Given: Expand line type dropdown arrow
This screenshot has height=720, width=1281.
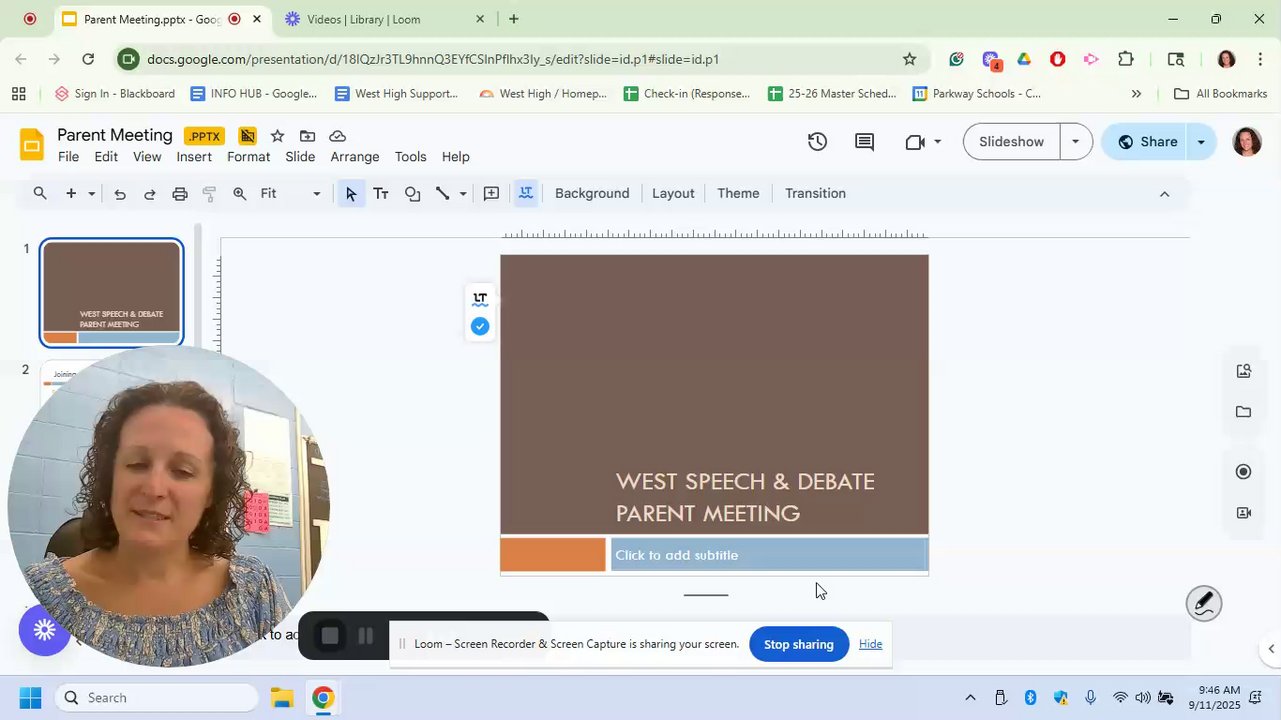Looking at the screenshot, I should click(x=462, y=194).
